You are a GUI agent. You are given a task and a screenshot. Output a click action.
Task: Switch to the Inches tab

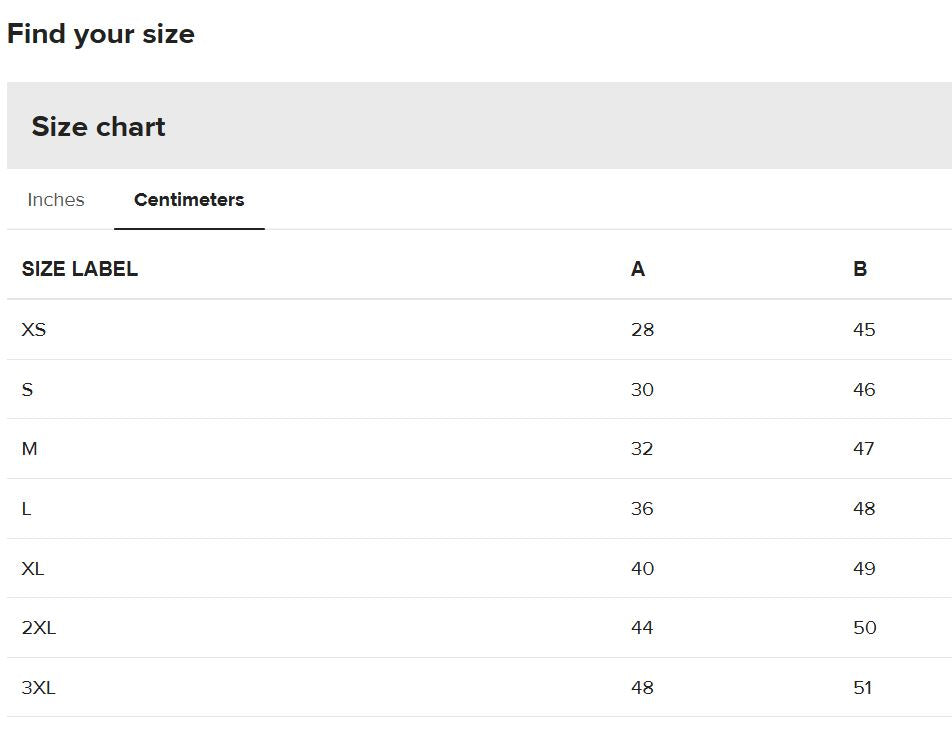point(56,200)
